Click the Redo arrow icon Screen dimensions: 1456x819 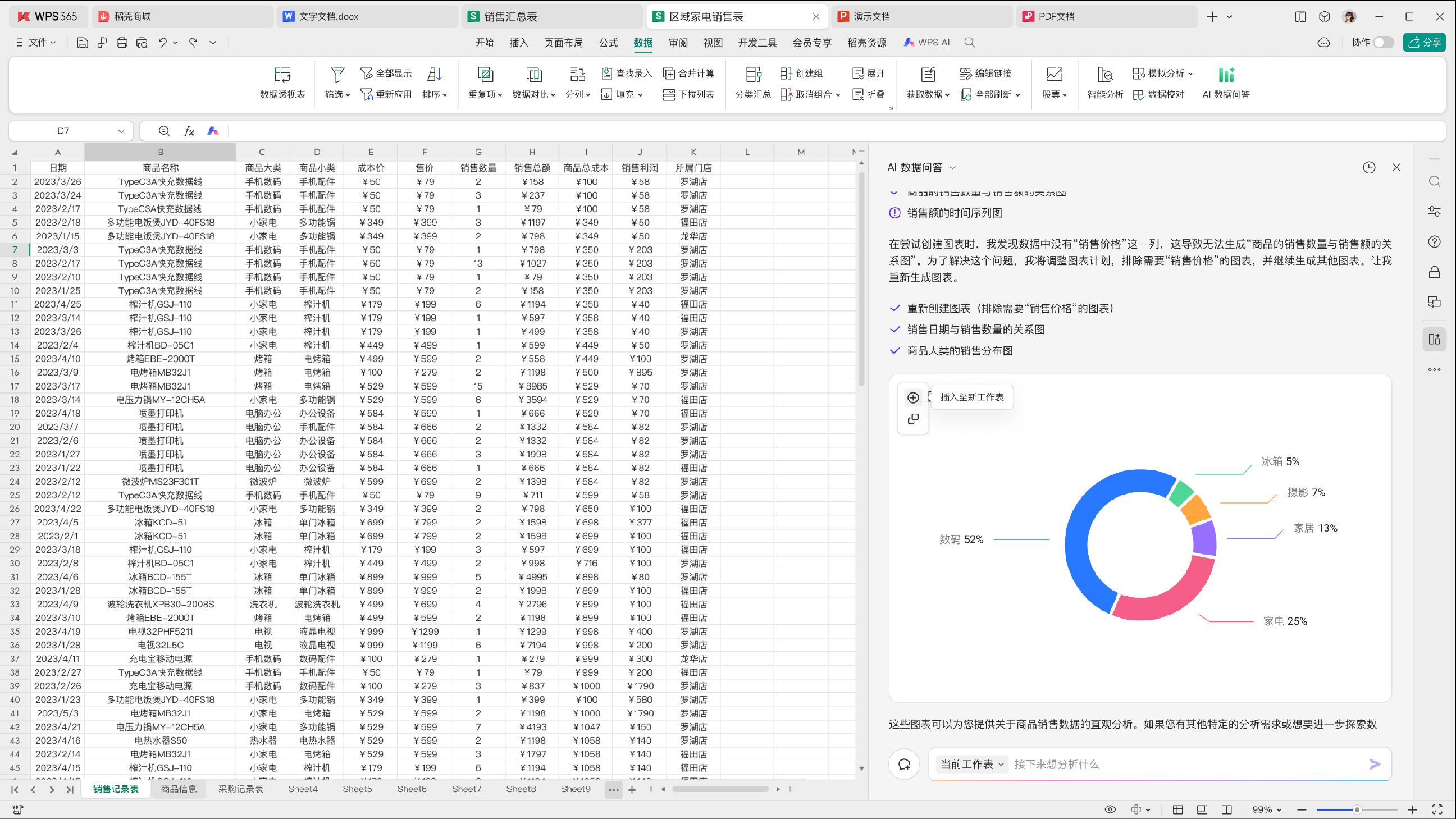[x=193, y=43]
